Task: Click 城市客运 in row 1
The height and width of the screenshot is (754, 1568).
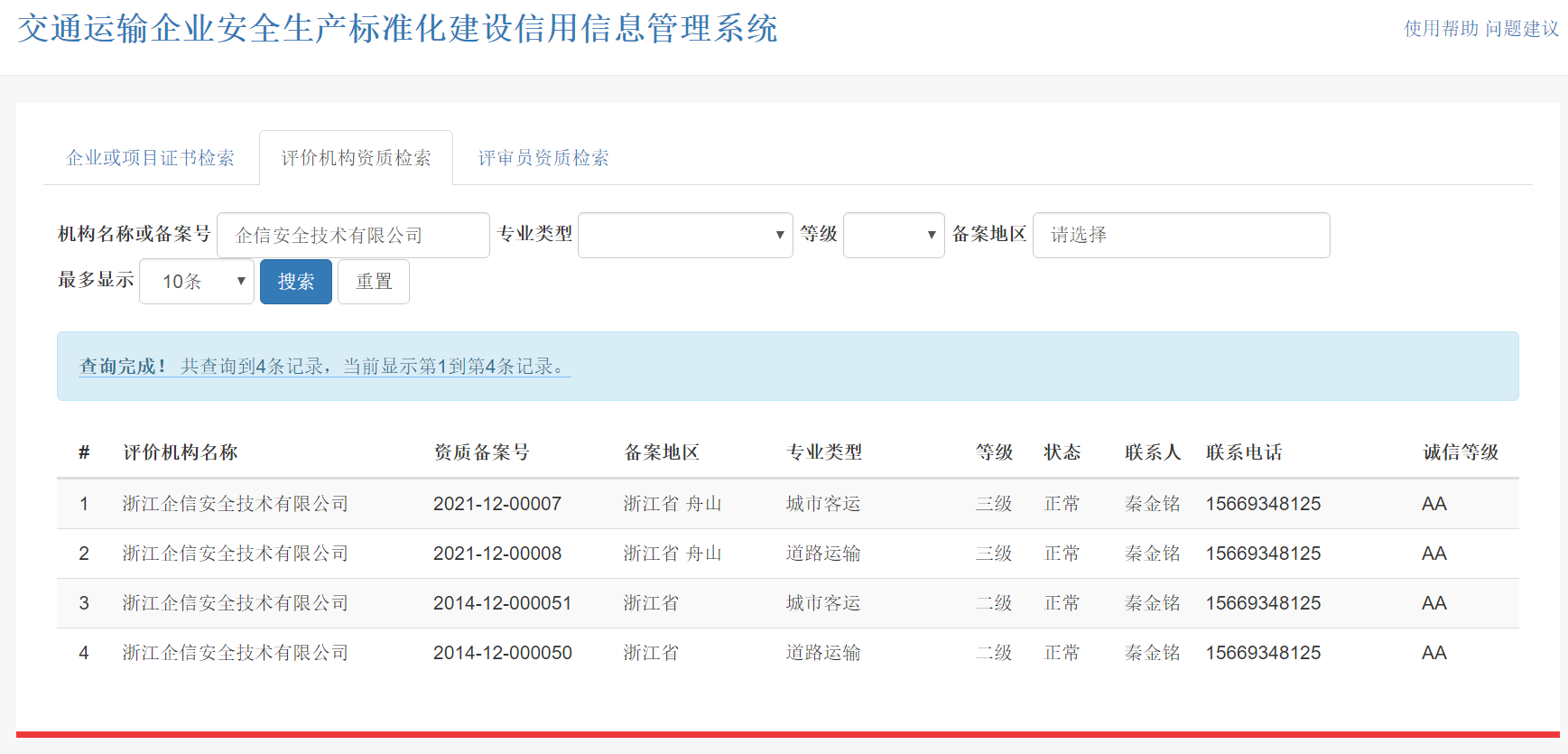Action: (823, 504)
